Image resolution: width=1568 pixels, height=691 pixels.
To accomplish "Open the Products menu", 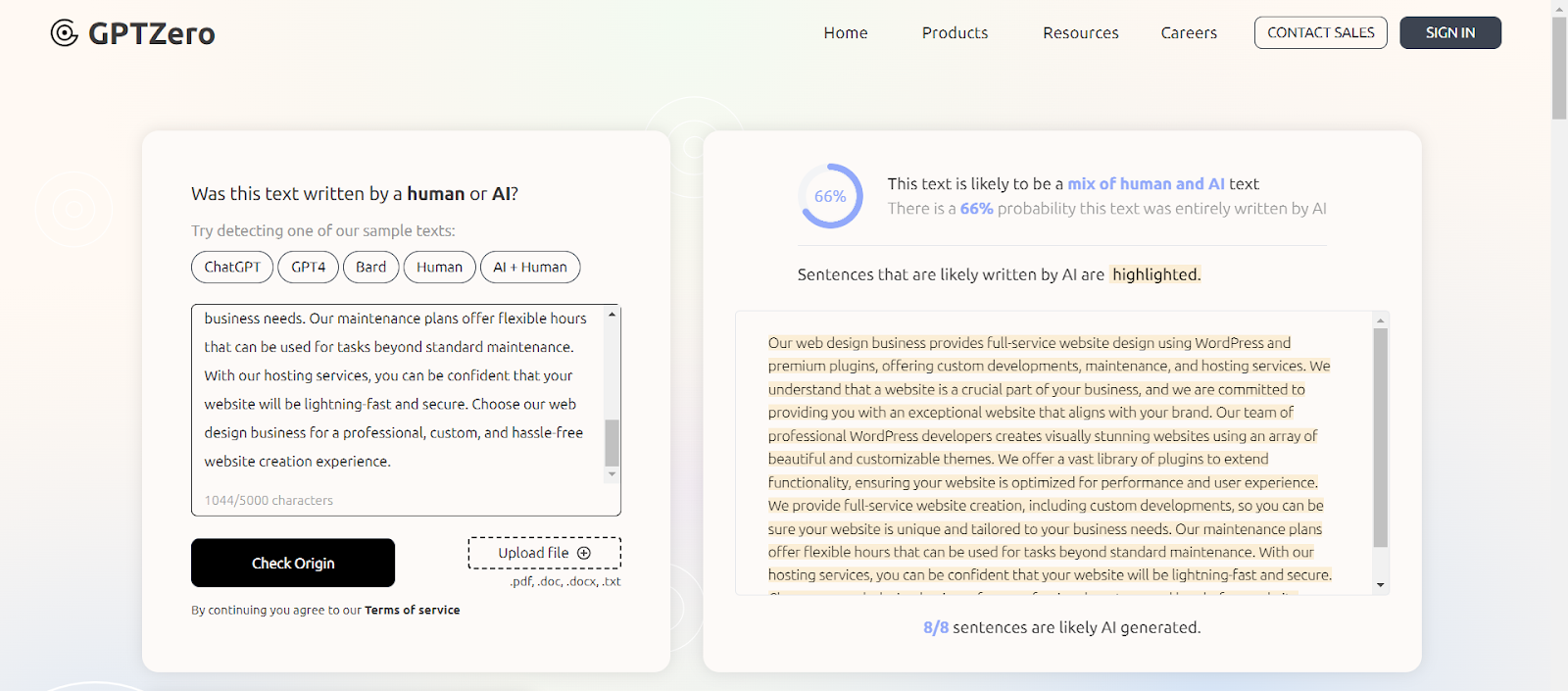I will click(x=955, y=33).
